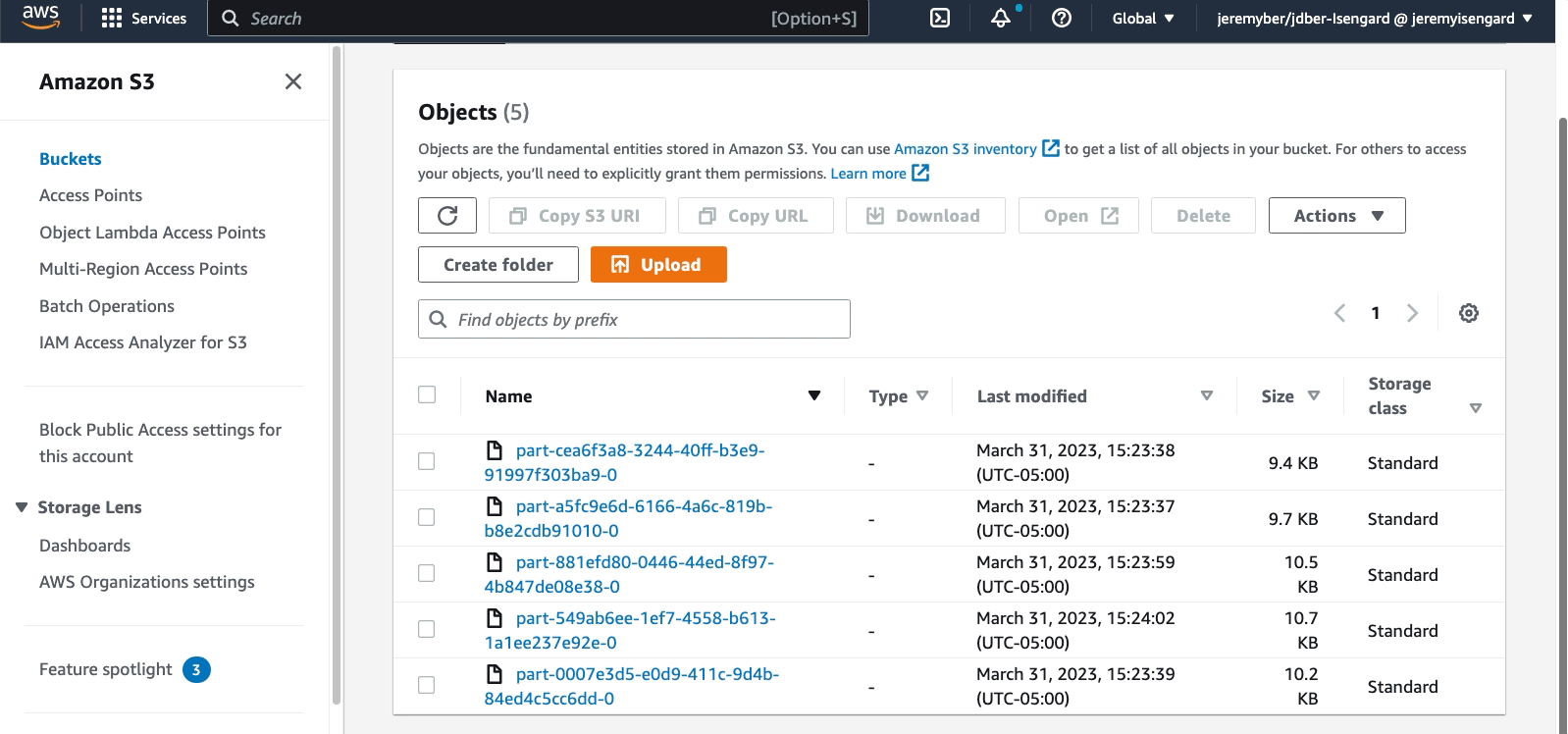
Task: Click the search magnifier in top bar
Action: point(231,19)
